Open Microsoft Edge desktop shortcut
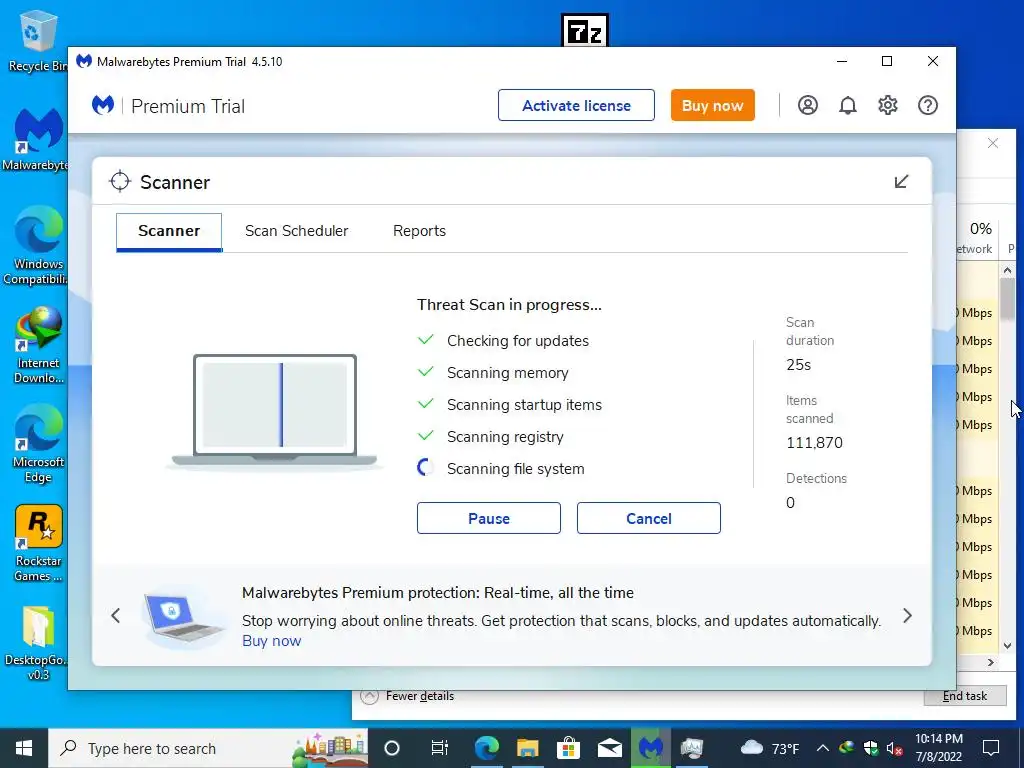The height and width of the screenshot is (768, 1024). coord(38,444)
